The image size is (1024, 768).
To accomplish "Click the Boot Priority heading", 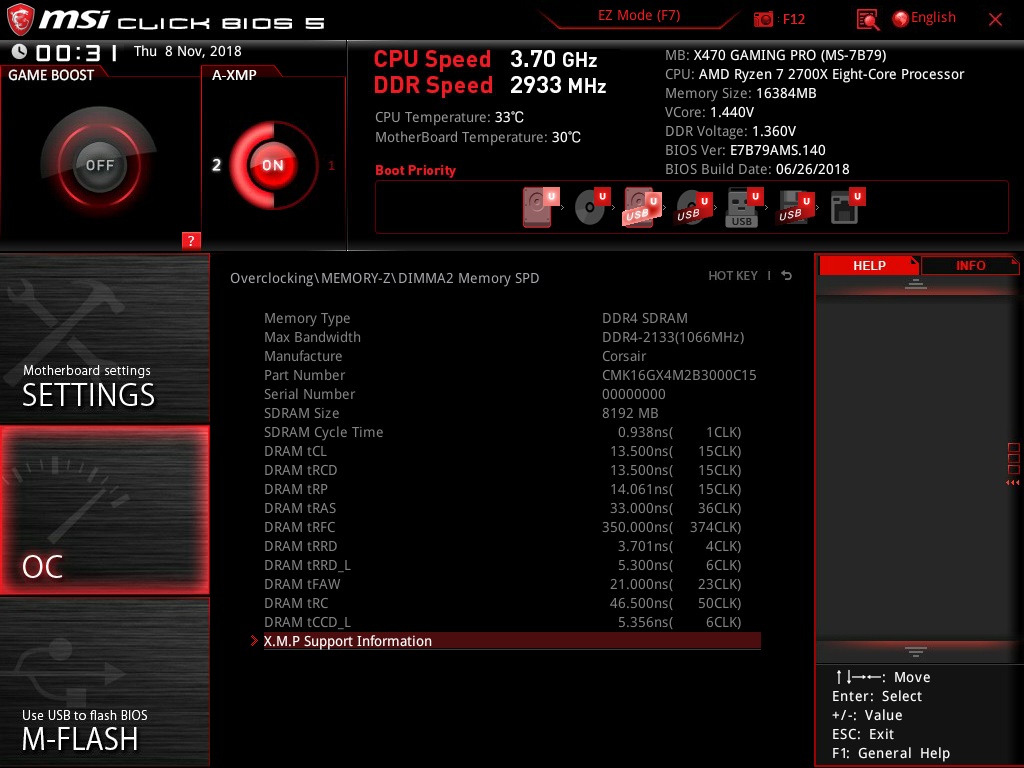I will (x=415, y=170).
